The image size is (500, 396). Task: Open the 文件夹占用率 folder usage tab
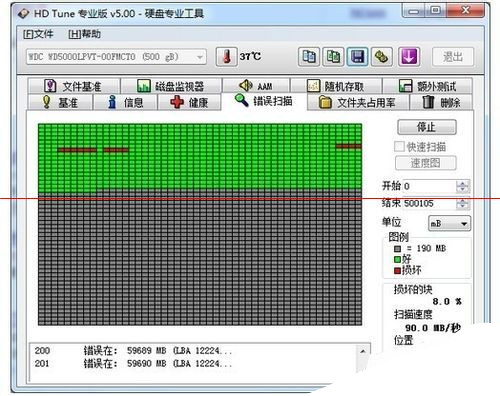click(x=358, y=102)
